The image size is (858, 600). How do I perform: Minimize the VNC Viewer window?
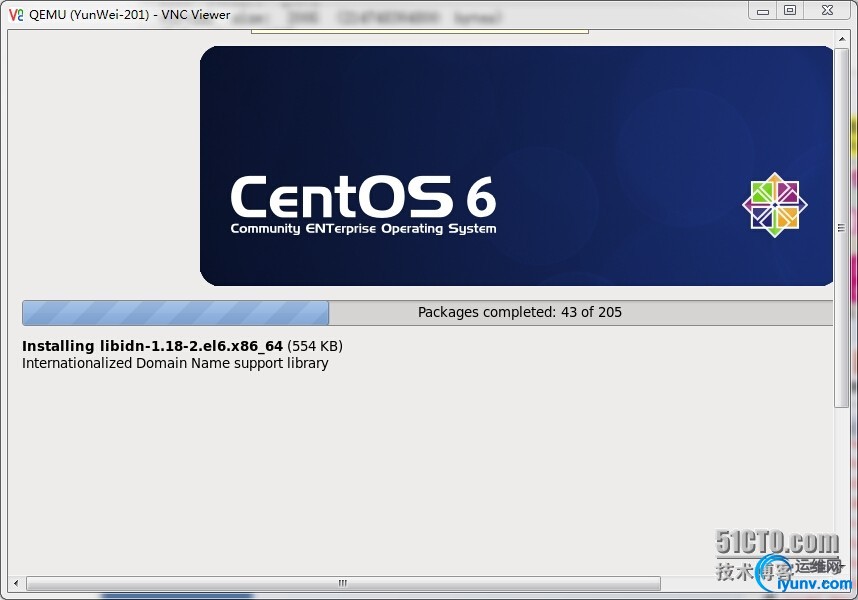[763, 11]
